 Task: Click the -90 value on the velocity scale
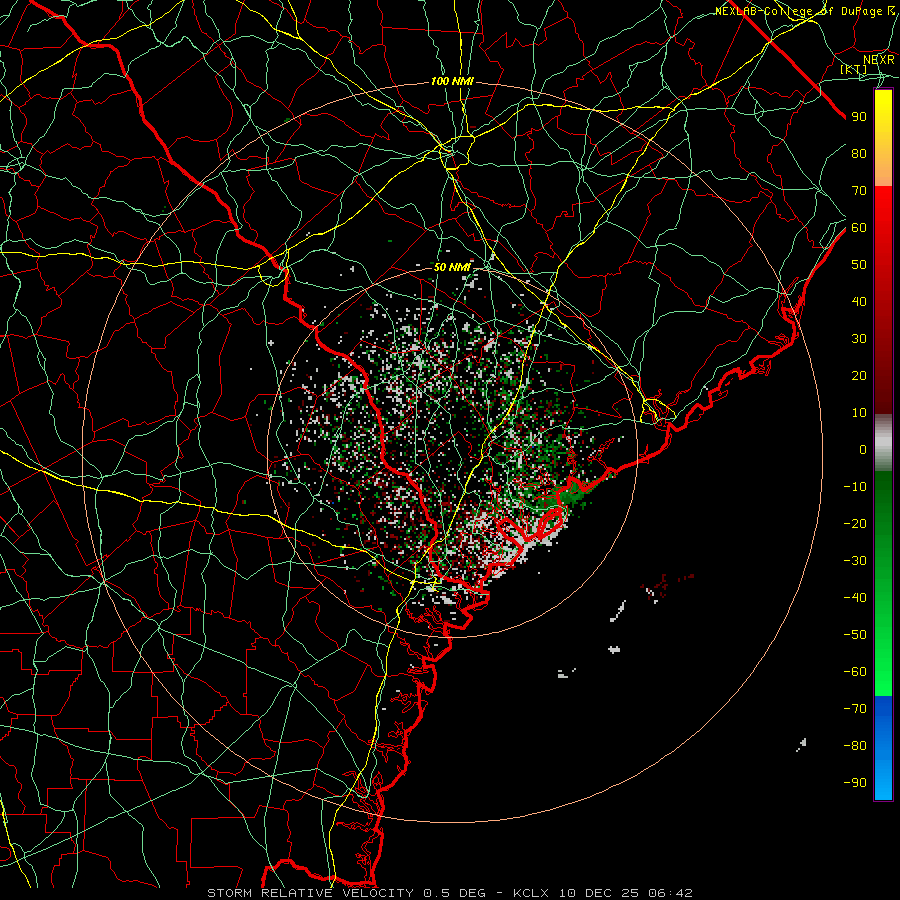(855, 783)
